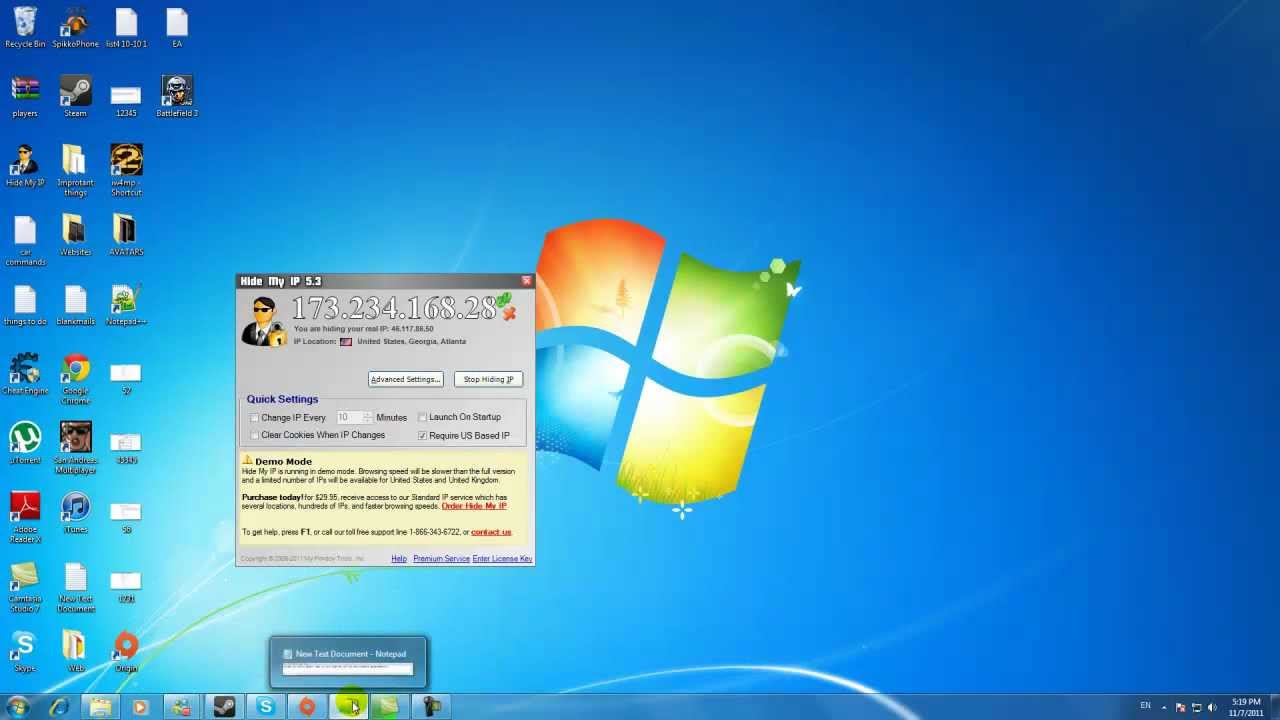Viewport: 1280px width, 720px height.
Task: Select the Origin shortcut on the desktop
Action: pos(126,650)
